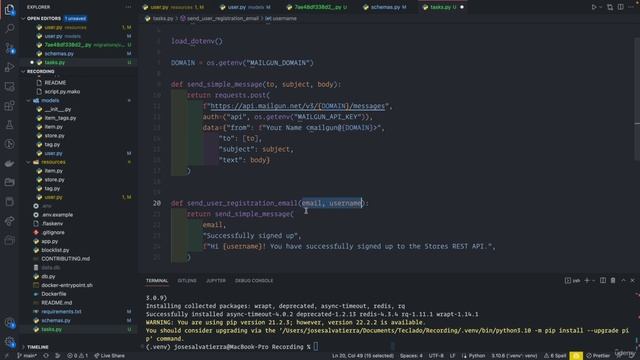The width and height of the screenshot is (640, 360).
Task: Open the Docker whale view
Action: pos(9,163)
